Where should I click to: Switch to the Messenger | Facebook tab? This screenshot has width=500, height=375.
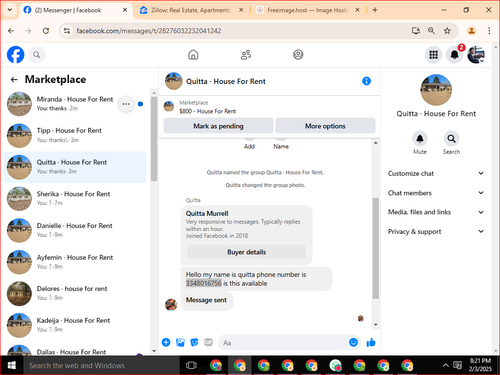[x=76, y=10]
